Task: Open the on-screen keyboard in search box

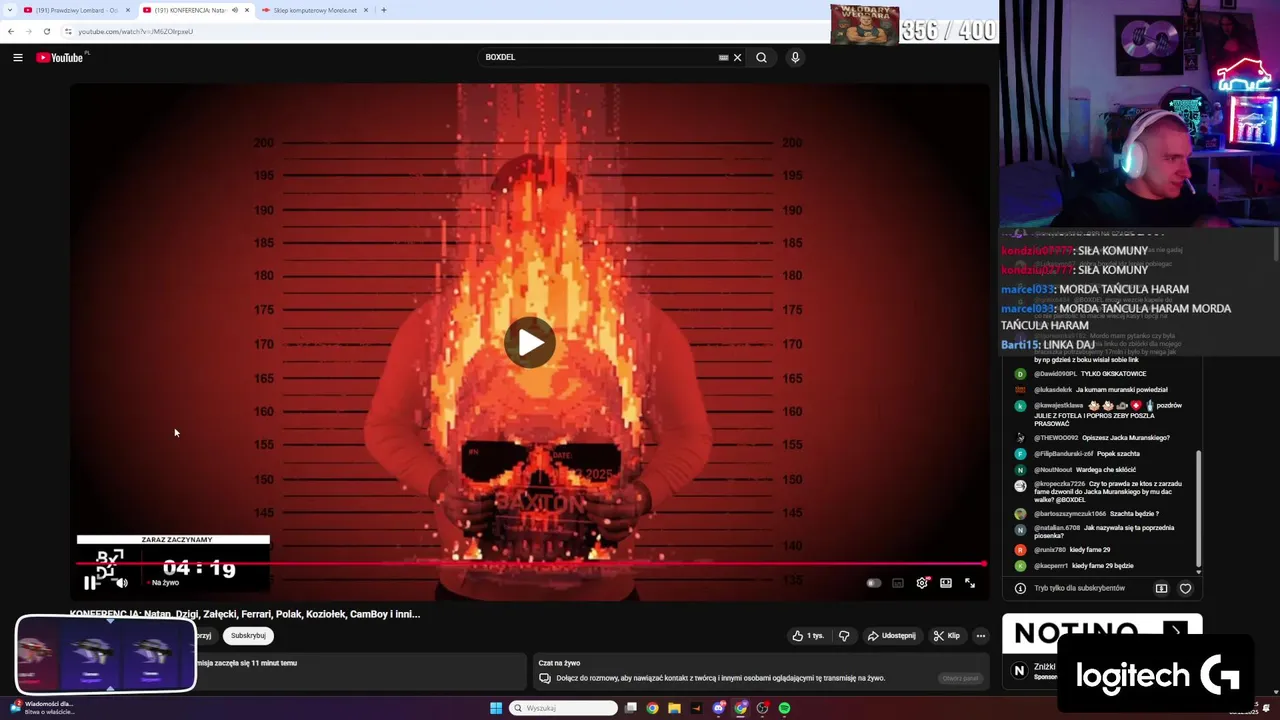Action: (x=723, y=57)
